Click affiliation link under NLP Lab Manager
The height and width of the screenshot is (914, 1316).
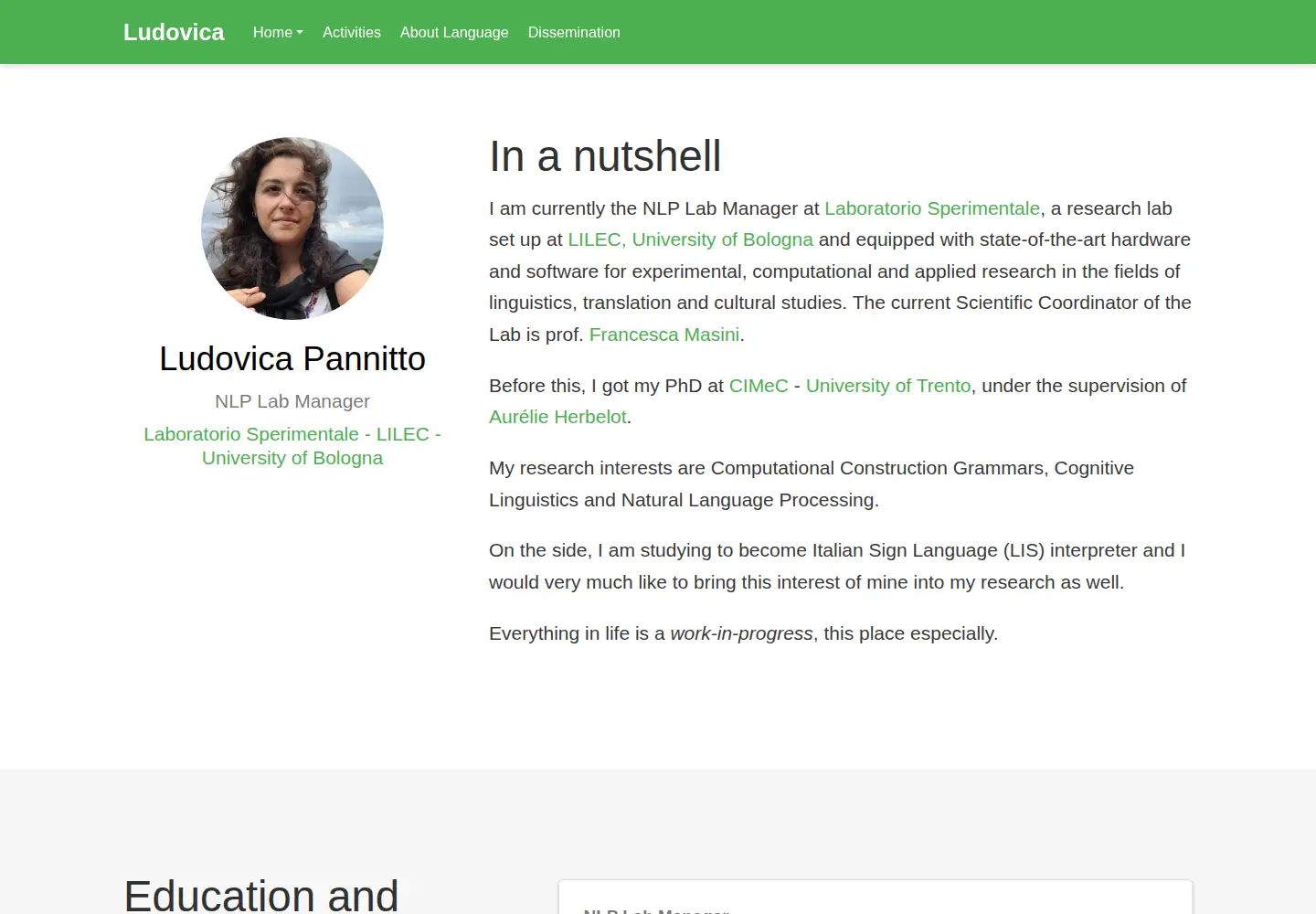point(292,446)
